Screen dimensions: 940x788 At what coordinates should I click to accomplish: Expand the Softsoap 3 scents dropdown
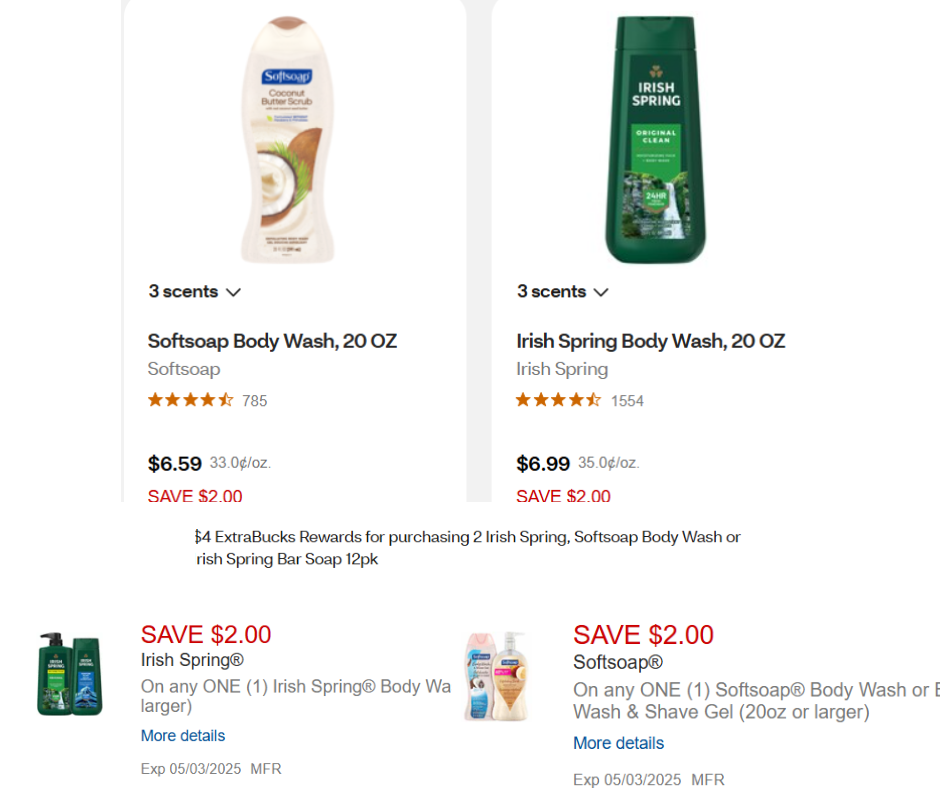195,292
